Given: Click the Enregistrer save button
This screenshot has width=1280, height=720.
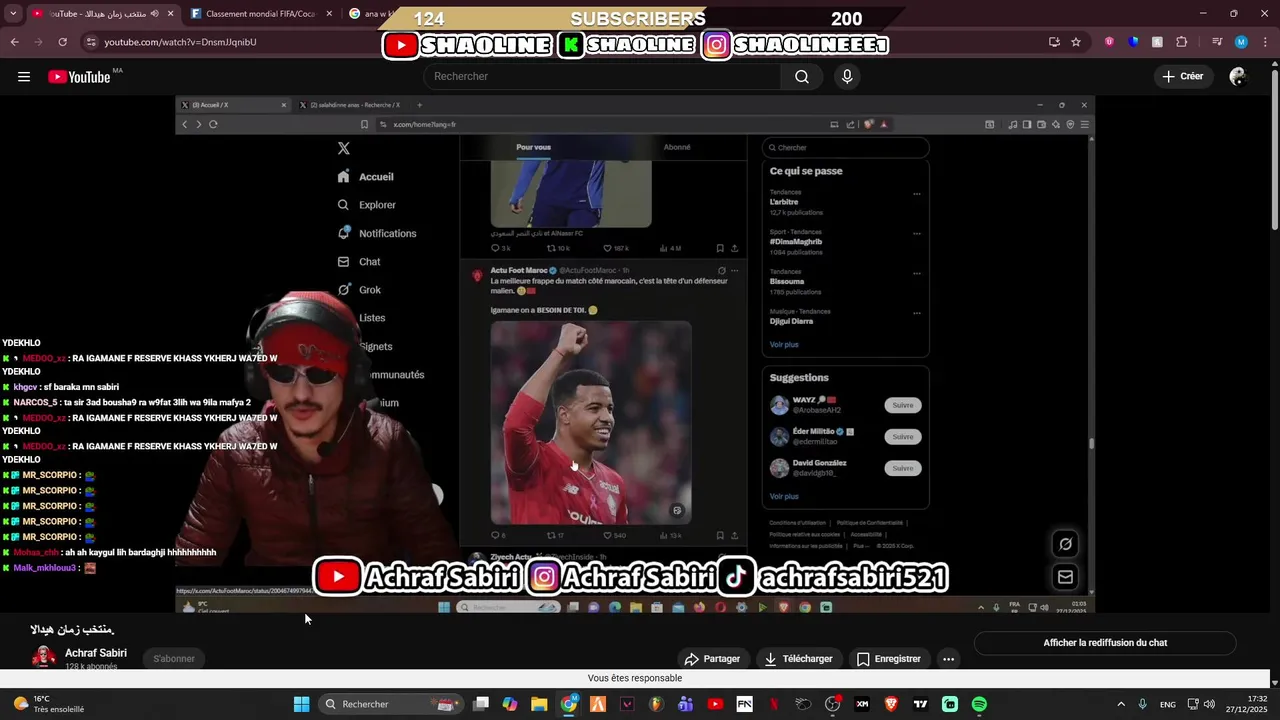Looking at the screenshot, I should 888,659.
